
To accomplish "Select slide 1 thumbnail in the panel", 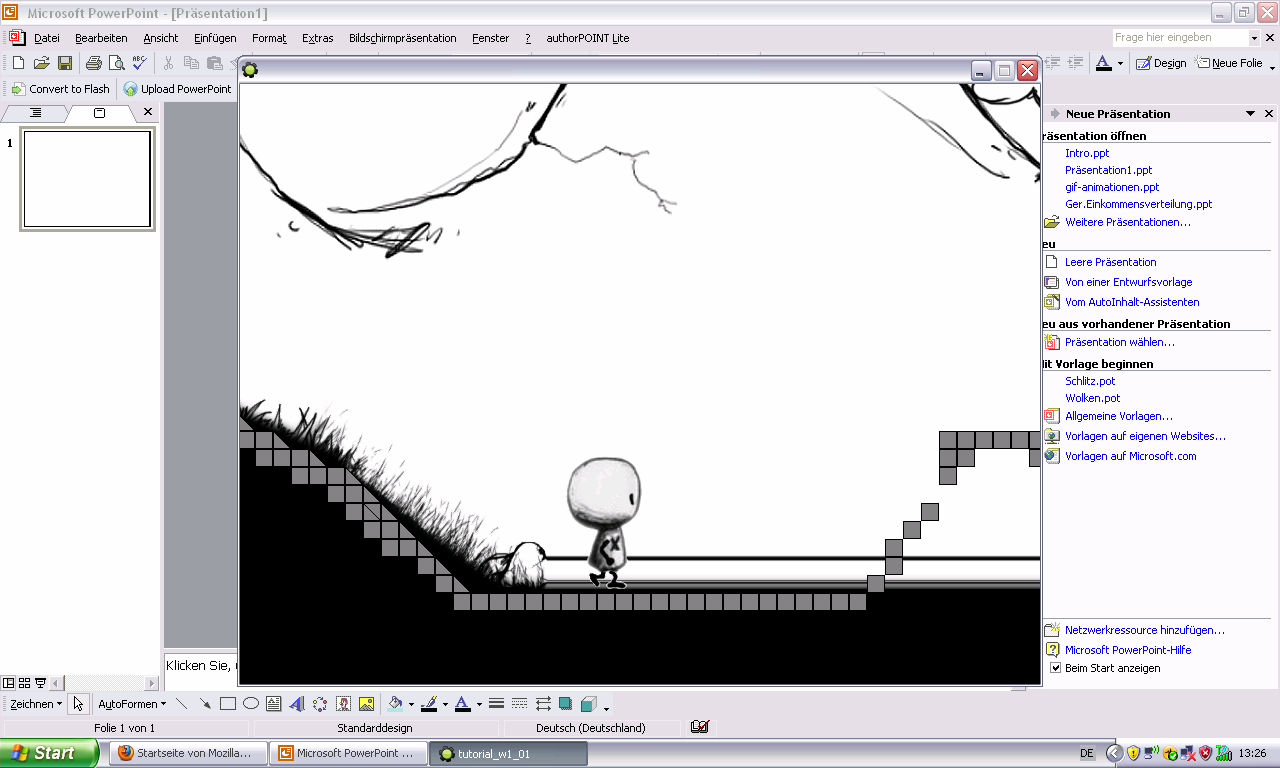I will (x=87, y=179).
